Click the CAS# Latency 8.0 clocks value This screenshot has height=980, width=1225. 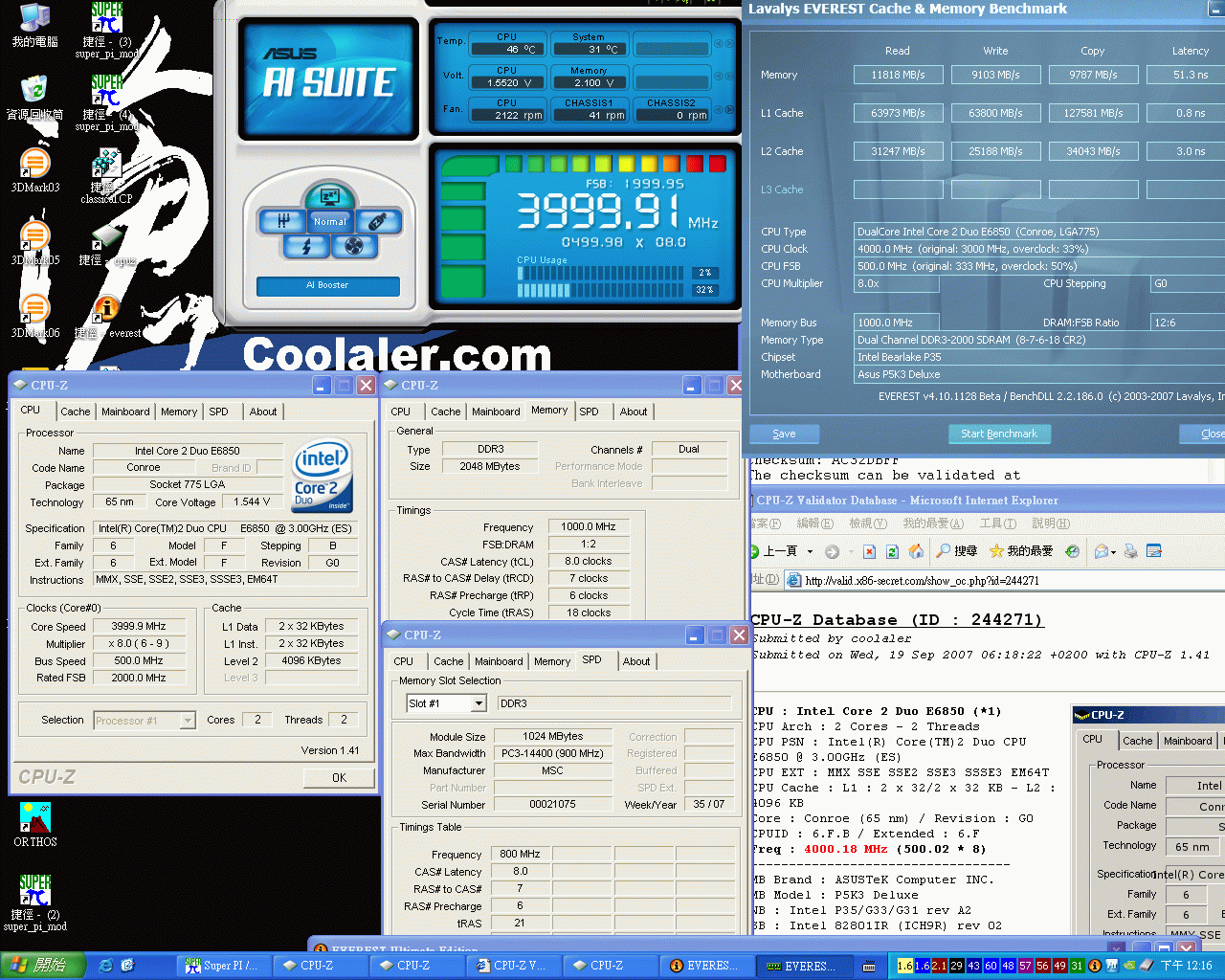tap(588, 561)
